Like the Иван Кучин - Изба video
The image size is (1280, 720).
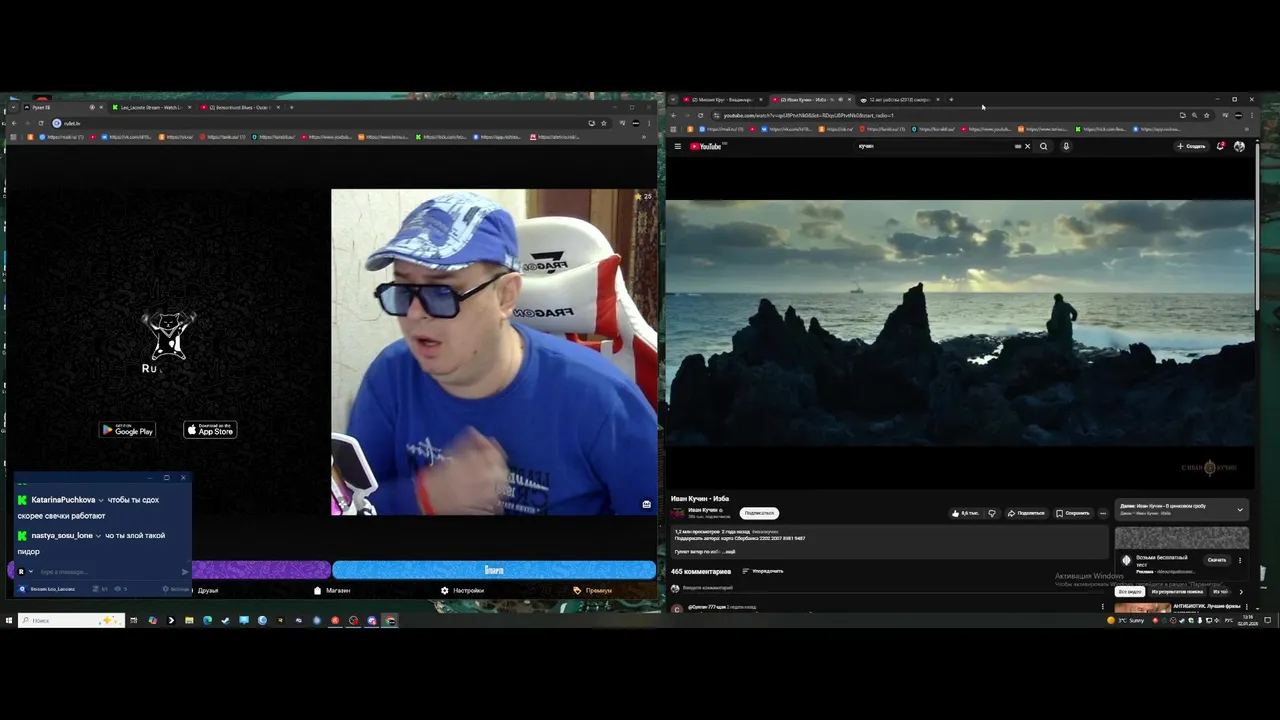[966, 513]
